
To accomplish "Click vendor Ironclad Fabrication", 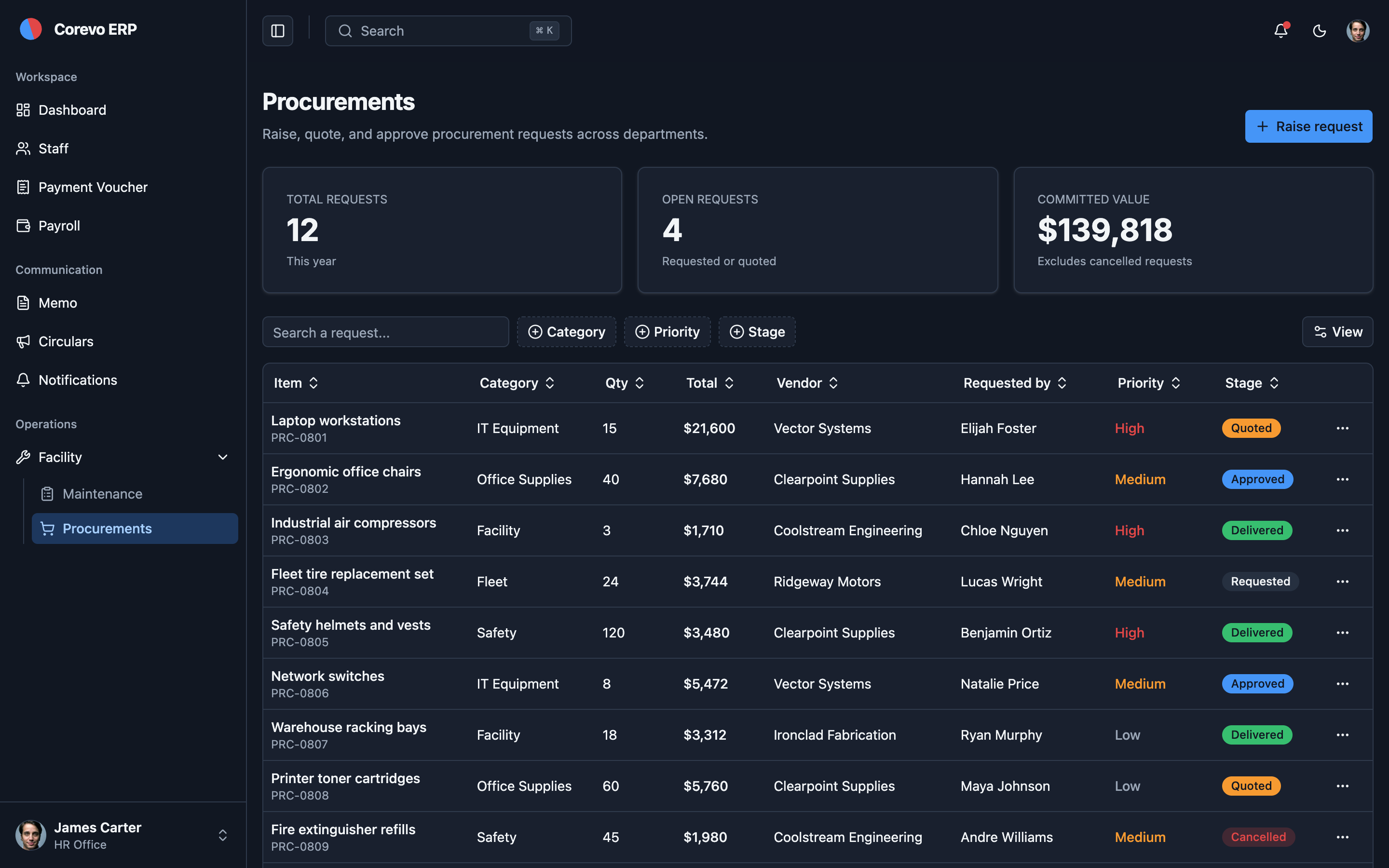I will tap(834, 735).
